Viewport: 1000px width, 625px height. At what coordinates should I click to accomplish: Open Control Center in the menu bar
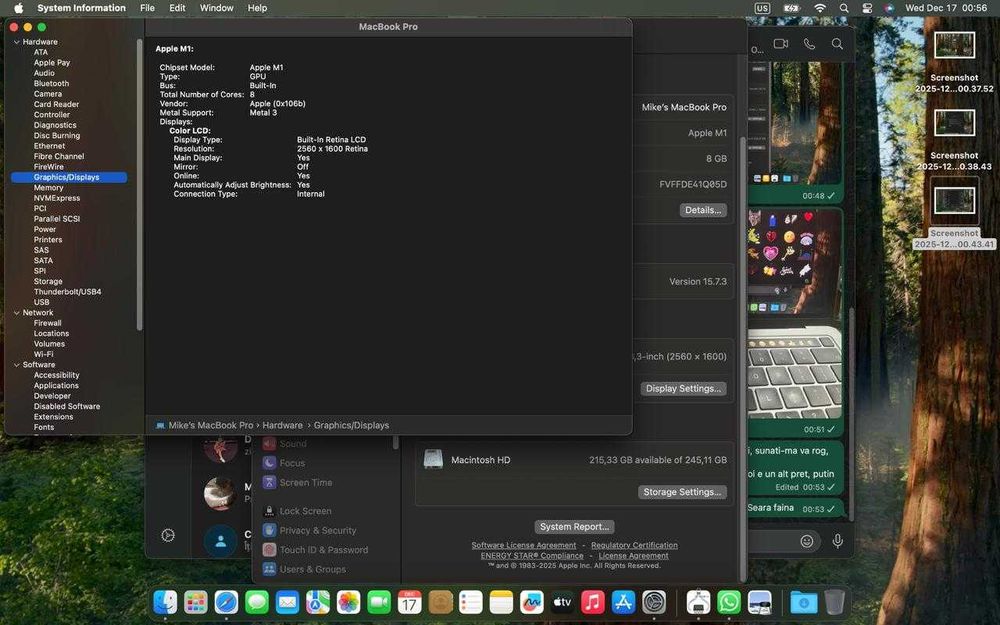pyautogui.click(x=867, y=8)
